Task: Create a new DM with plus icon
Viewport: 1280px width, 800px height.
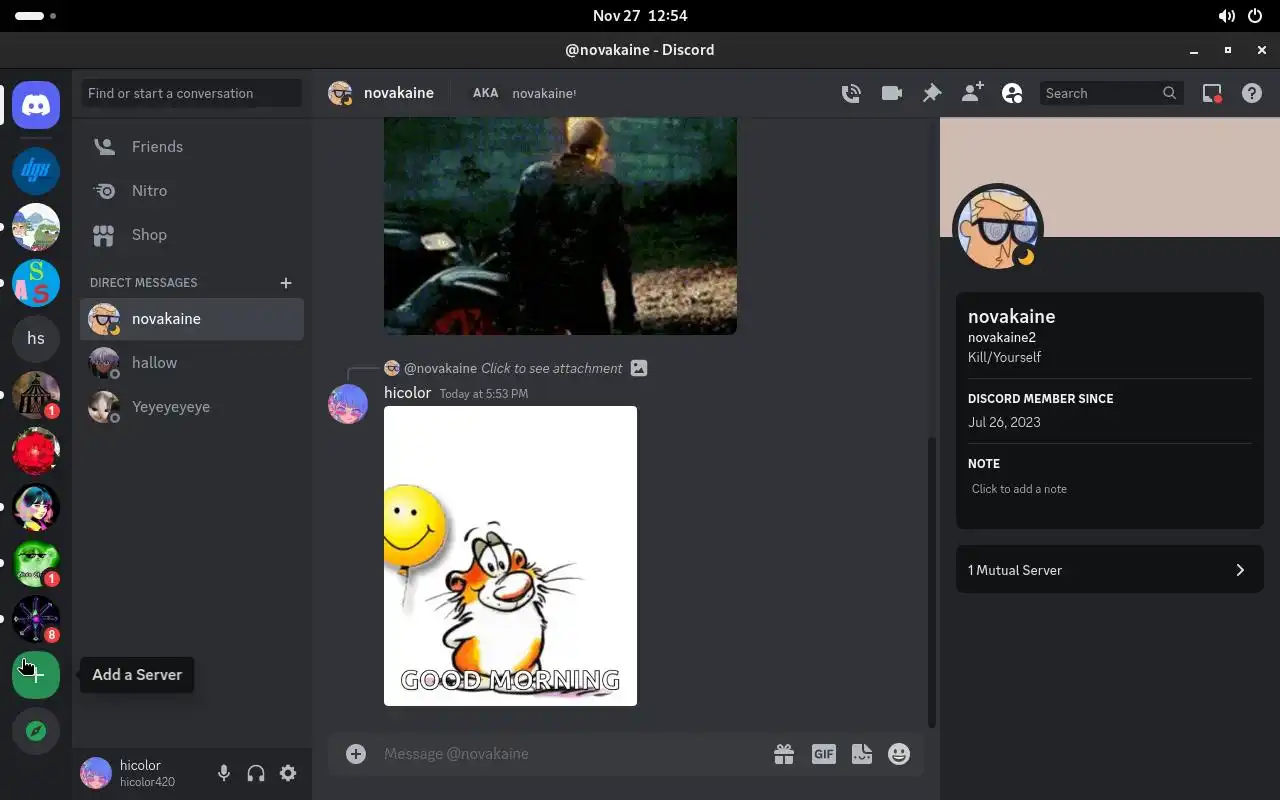Action: coord(286,283)
